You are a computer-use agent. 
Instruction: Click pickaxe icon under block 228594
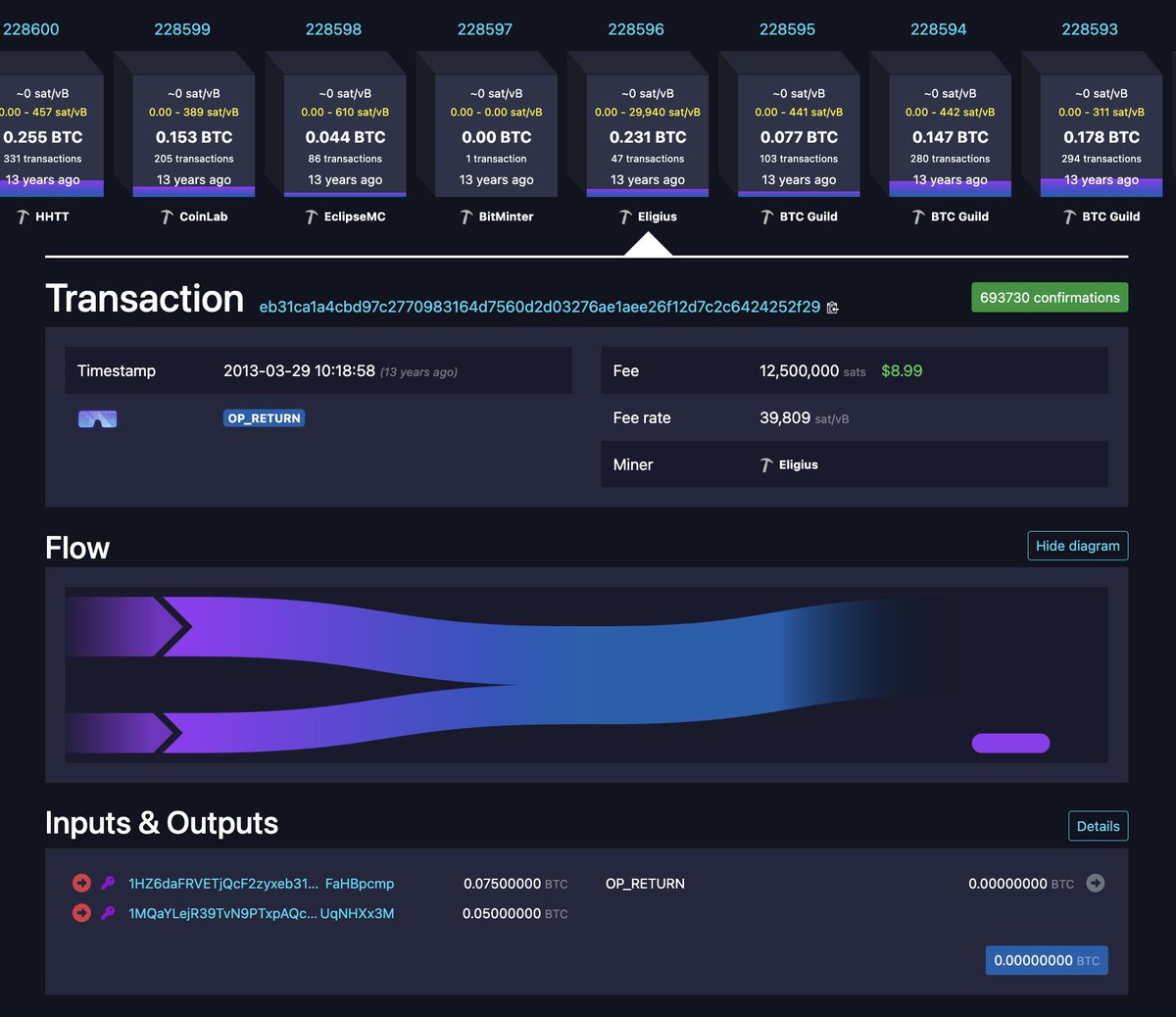918,217
